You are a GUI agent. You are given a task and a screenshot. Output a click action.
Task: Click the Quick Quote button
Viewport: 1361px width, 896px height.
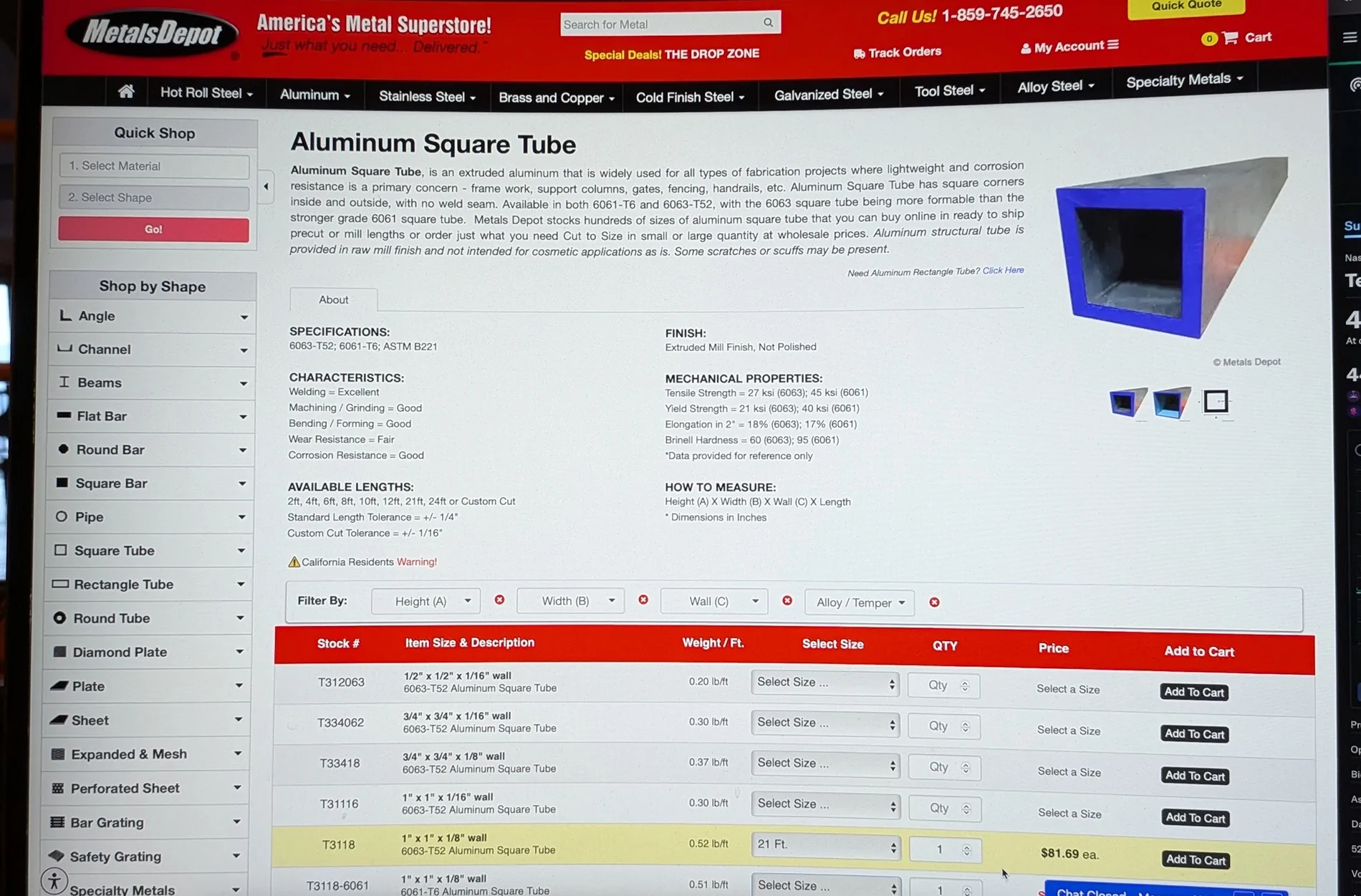1186,6
